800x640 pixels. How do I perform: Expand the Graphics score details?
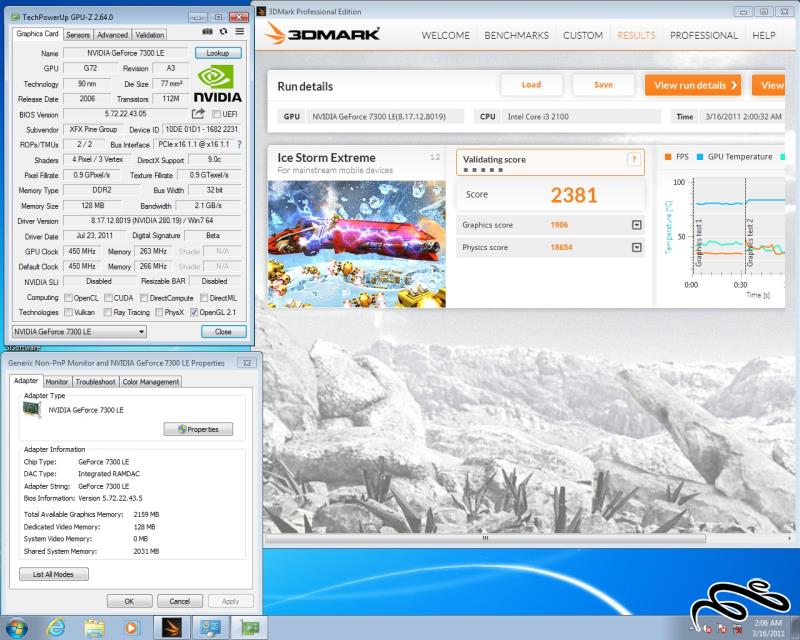(636, 225)
